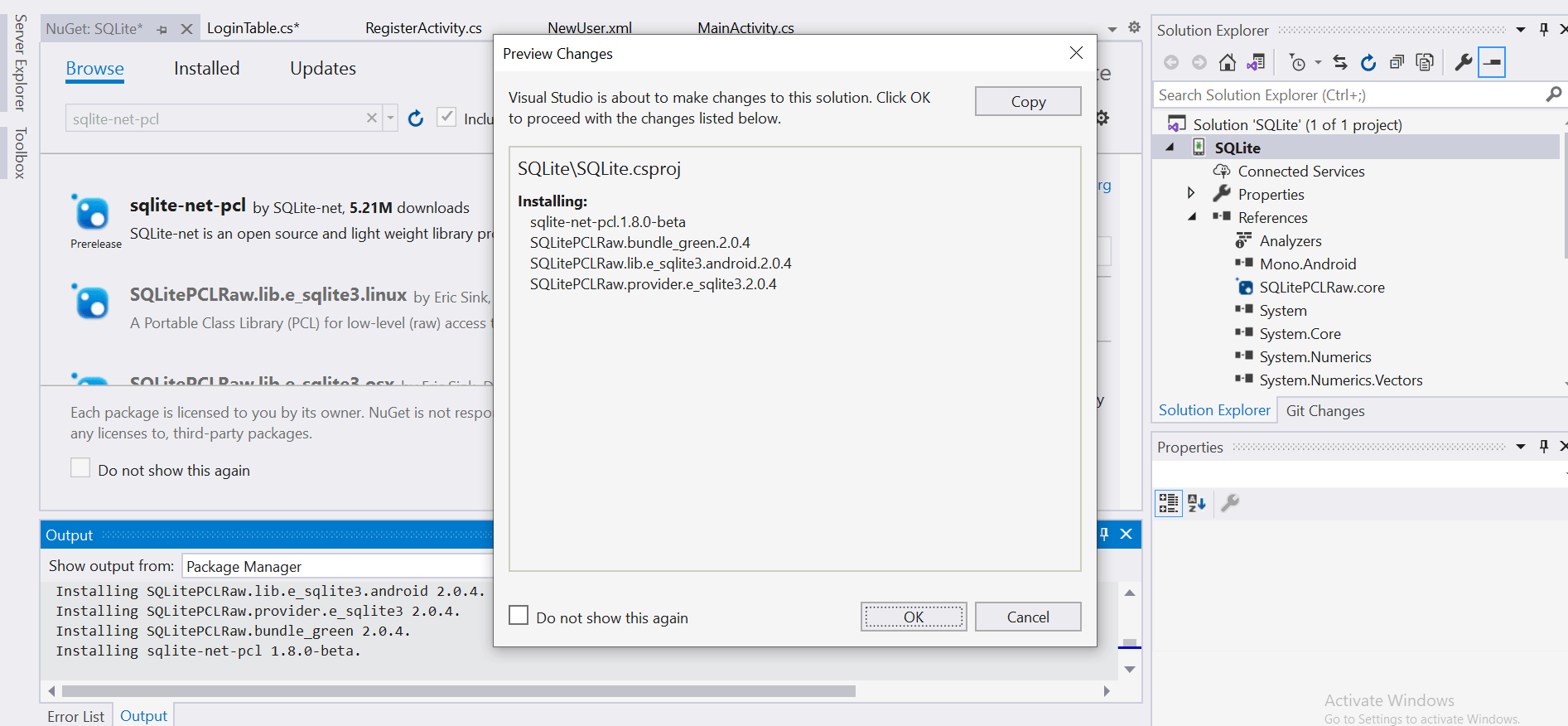Switch to the Installed tab in NuGet
1568x726 pixels.
206,69
